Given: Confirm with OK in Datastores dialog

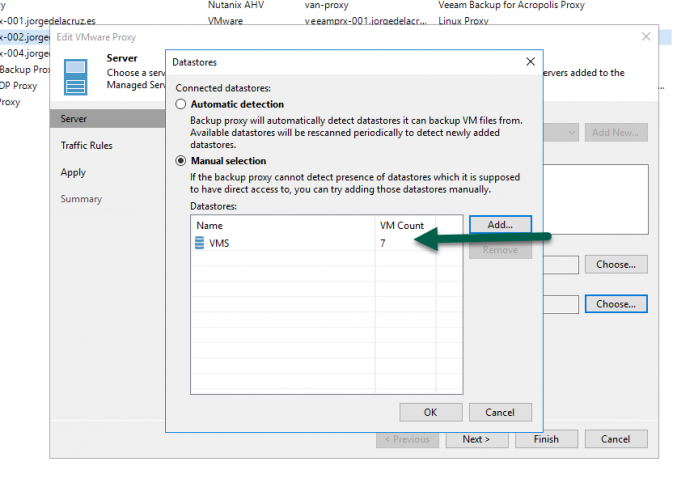Looking at the screenshot, I should point(431,412).
